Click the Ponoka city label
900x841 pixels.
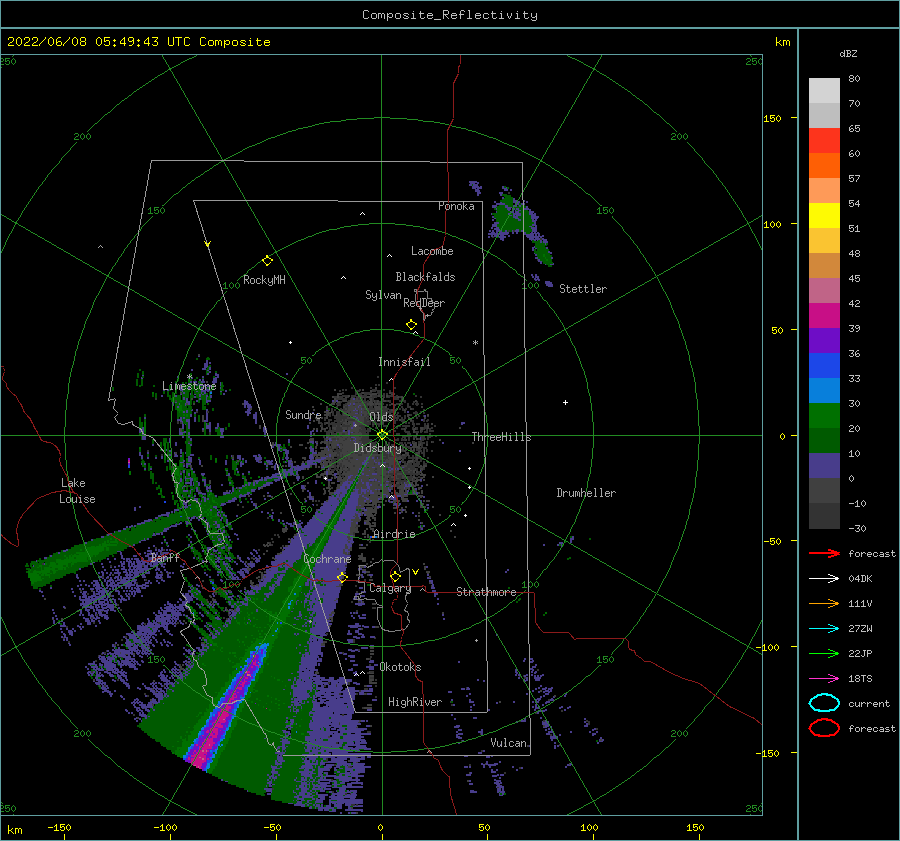[x=456, y=206]
